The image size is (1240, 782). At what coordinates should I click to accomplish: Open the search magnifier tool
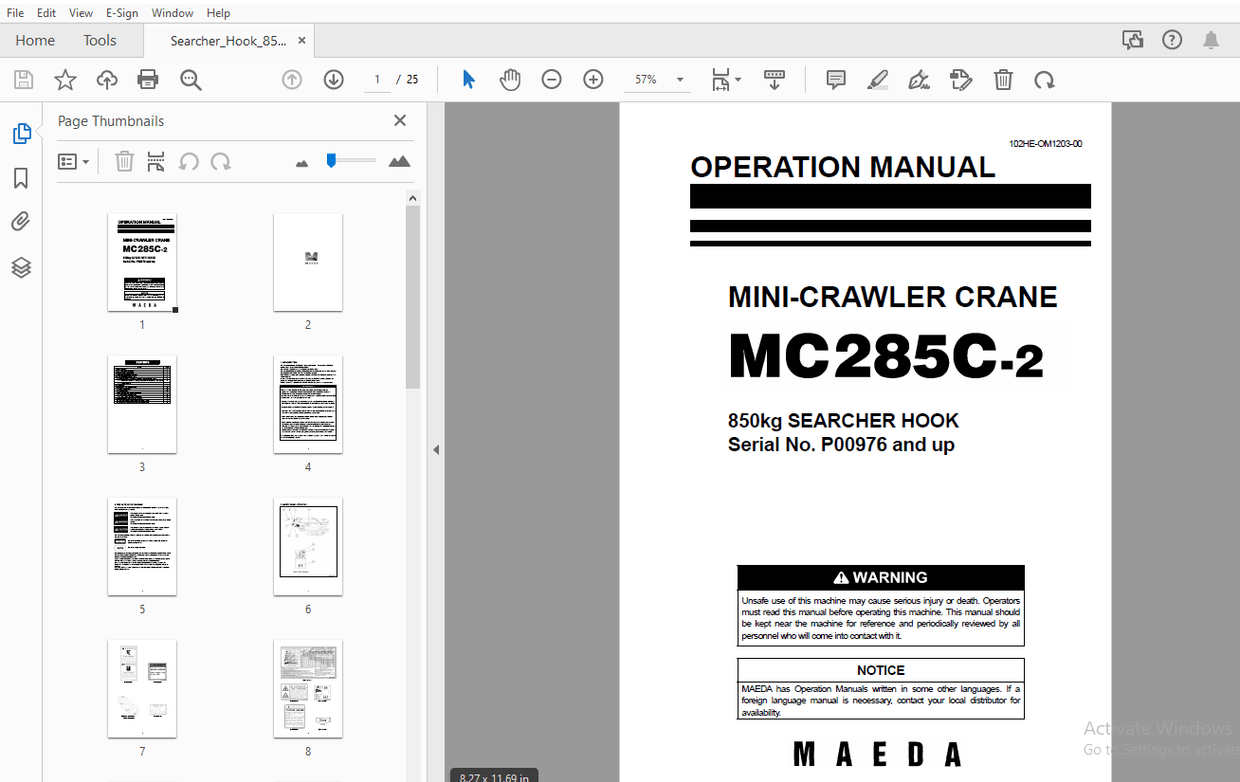191,79
